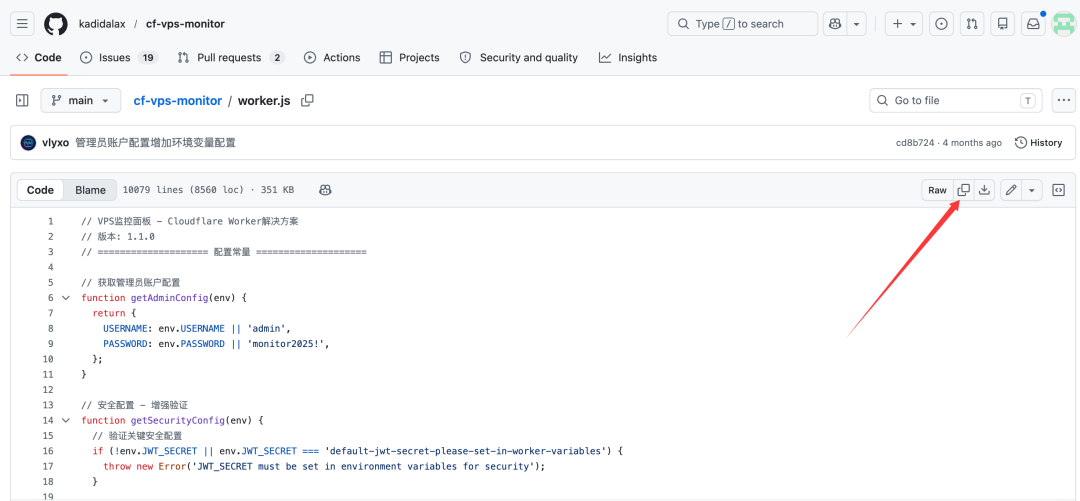Open more file actions ellipsis menu
The width and height of the screenshot is (1080, 501).
click(1064, 101)
